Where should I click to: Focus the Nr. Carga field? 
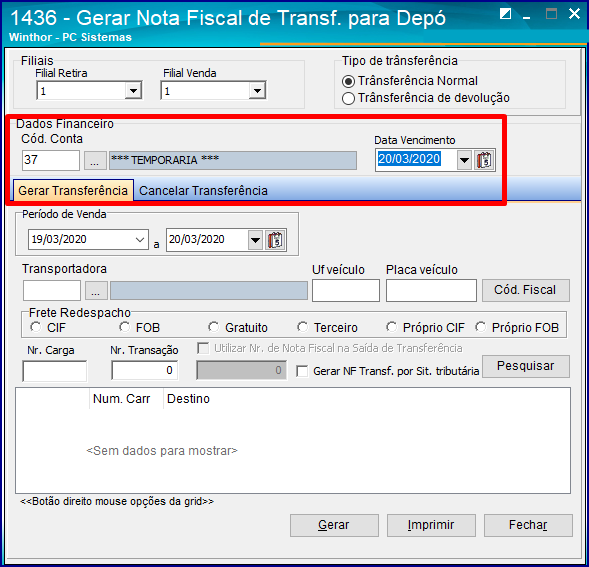(x=55, y=371)
